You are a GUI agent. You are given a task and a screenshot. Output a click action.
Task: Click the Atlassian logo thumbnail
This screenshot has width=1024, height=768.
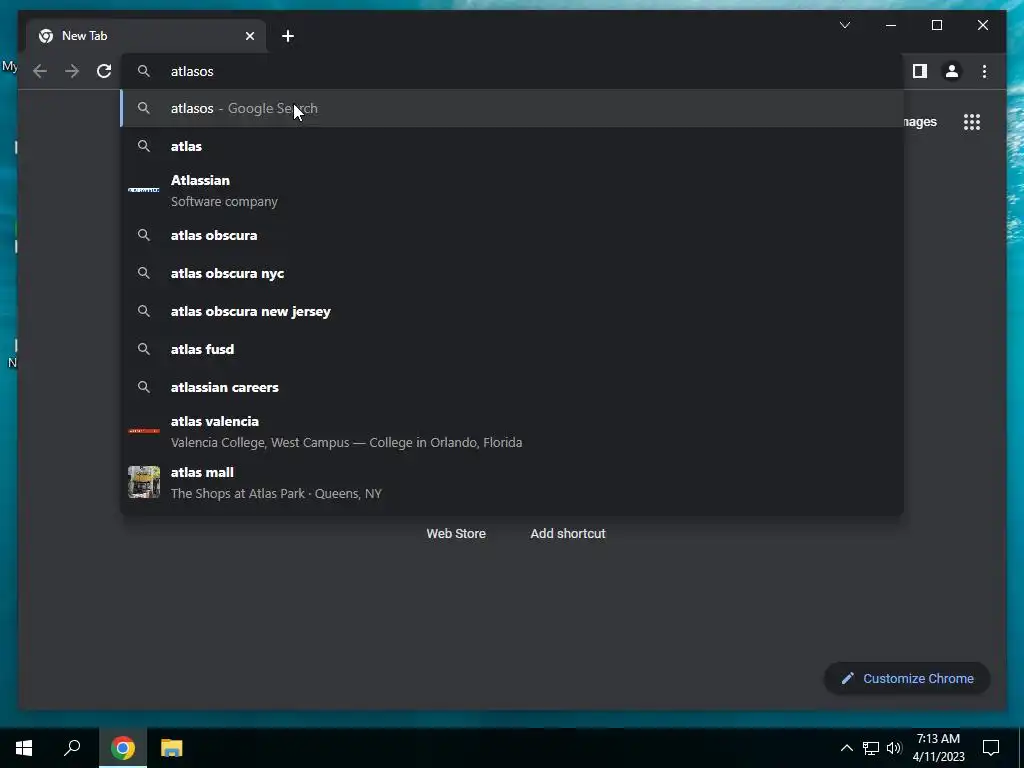point(144,190)
